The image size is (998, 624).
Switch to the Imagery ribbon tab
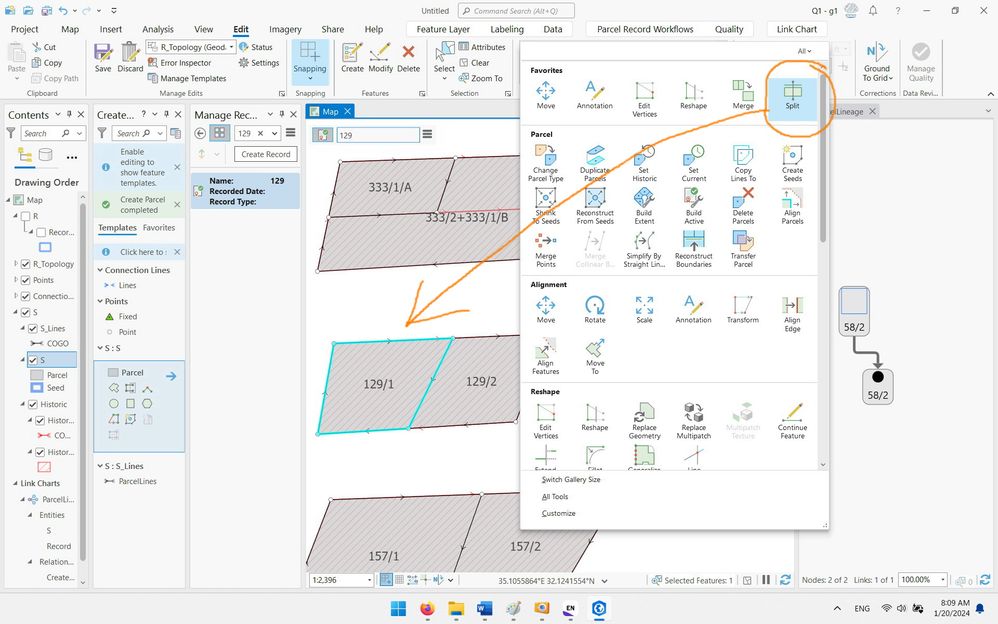pyautogui.click(x=285, y=29)
